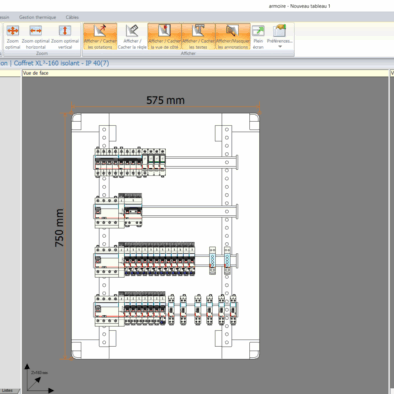Switch to Plein écran mode
Viewport: 394px width, 394px height.
click(x=258, y=37)
